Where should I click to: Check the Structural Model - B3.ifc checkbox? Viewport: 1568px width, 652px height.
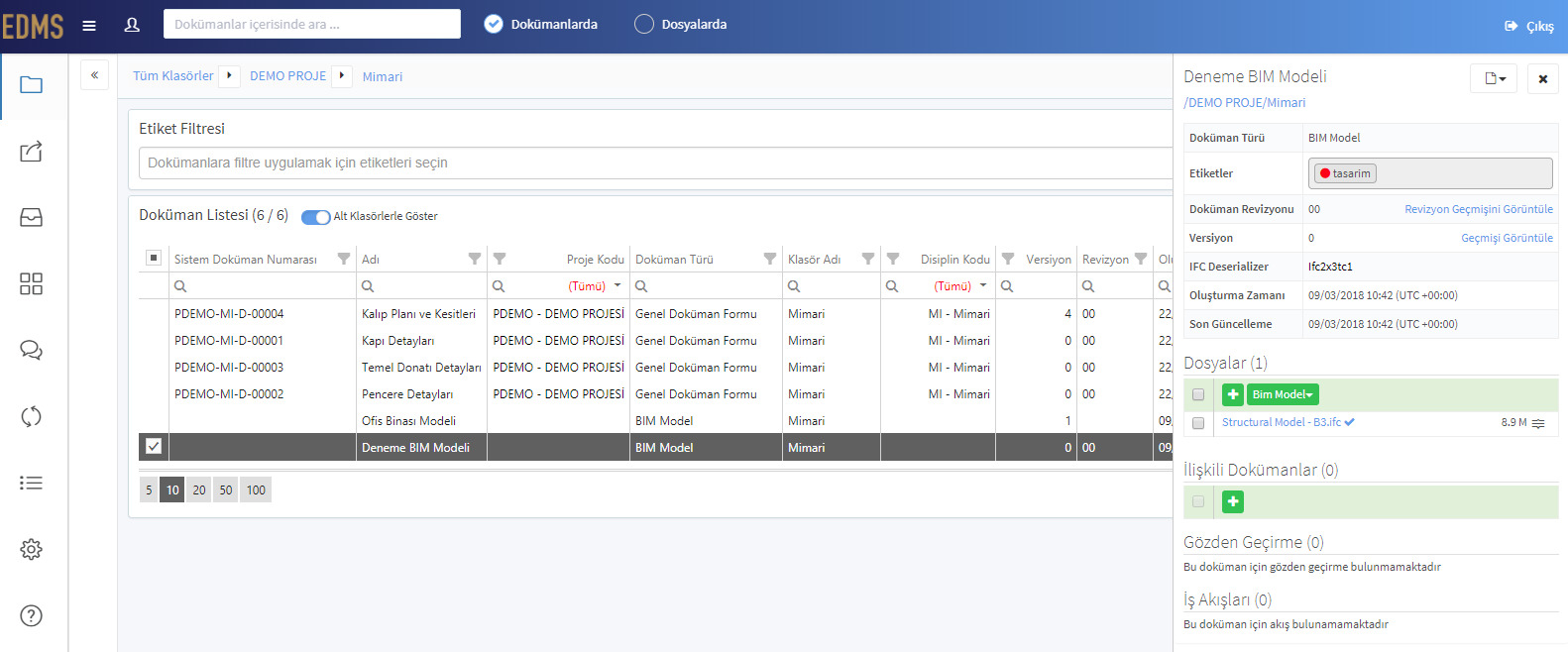pyautogui.click(x=1198, y=423)
